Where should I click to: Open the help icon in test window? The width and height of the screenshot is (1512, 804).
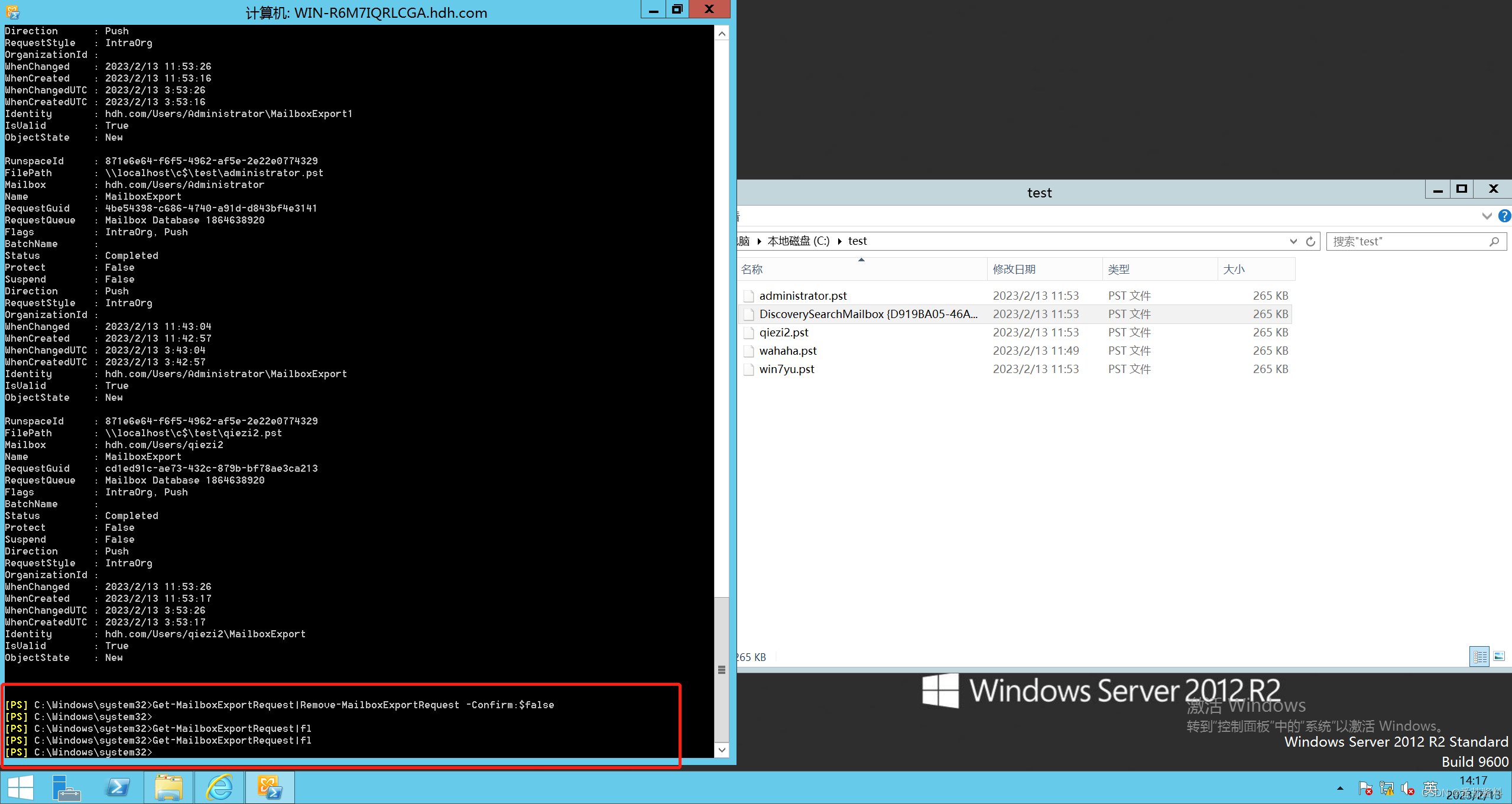coord(1505,216)
